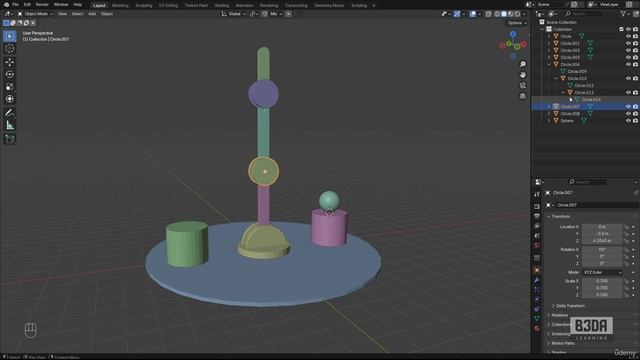
Task: Open the viewport Options dropdown
Action: pos(517,23)
